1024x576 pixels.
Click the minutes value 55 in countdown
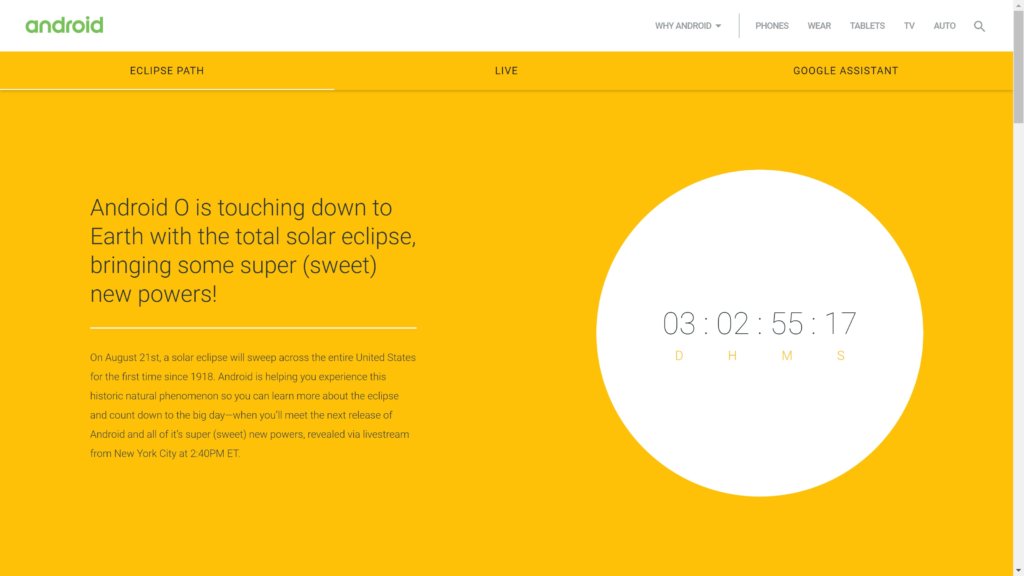787,324
